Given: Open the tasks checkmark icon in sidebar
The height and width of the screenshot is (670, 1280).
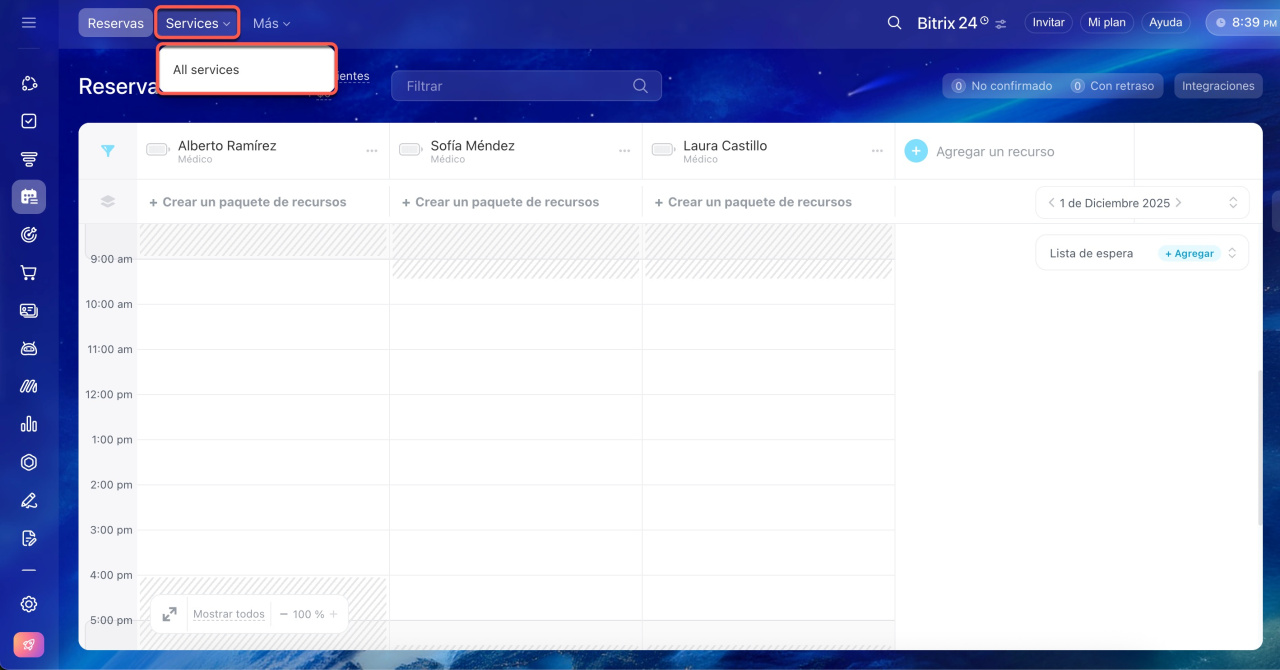Looking at the screenshot, I should (x=28, y=121).
